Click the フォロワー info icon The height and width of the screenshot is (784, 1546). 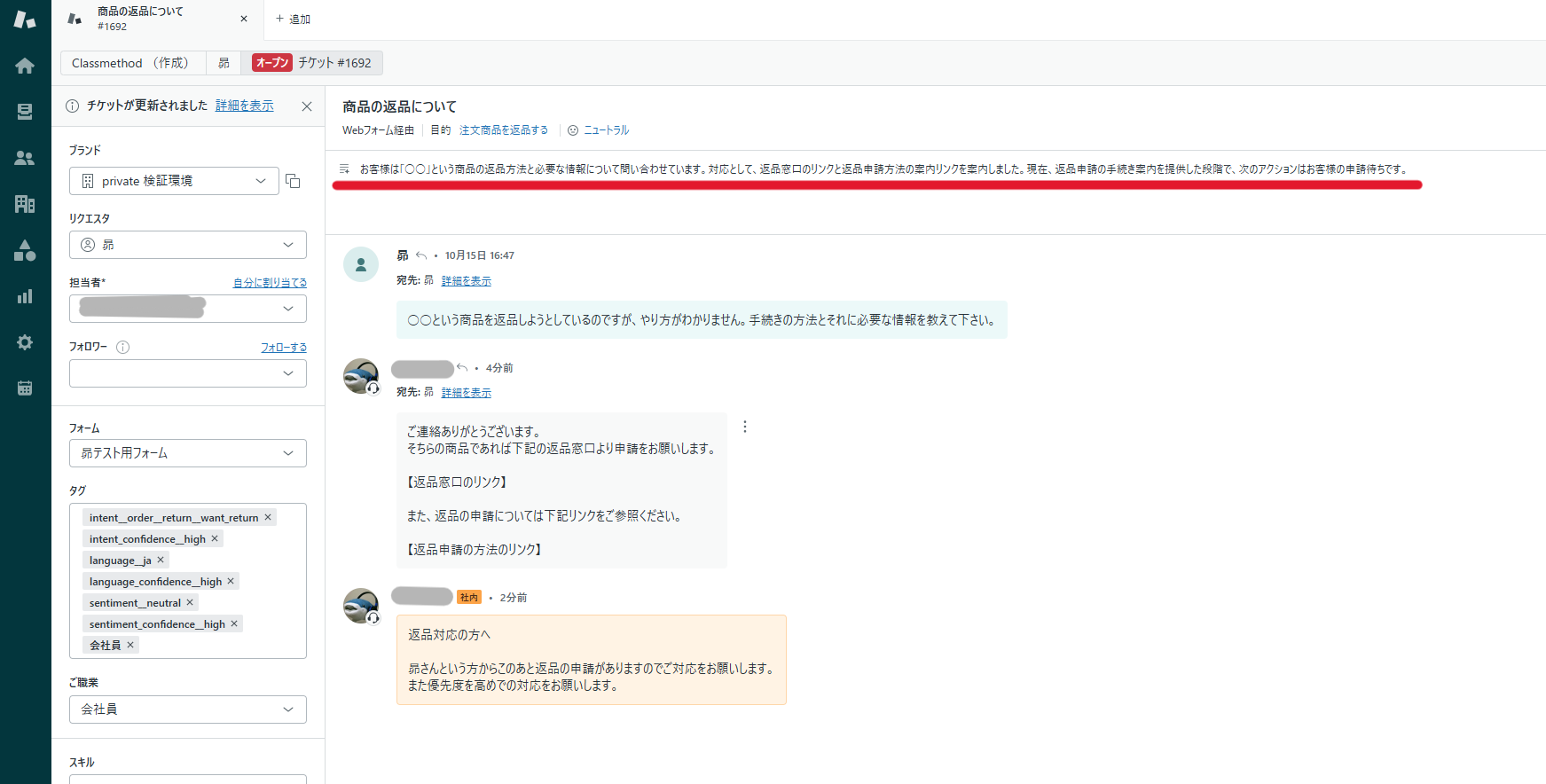point(123,347)
